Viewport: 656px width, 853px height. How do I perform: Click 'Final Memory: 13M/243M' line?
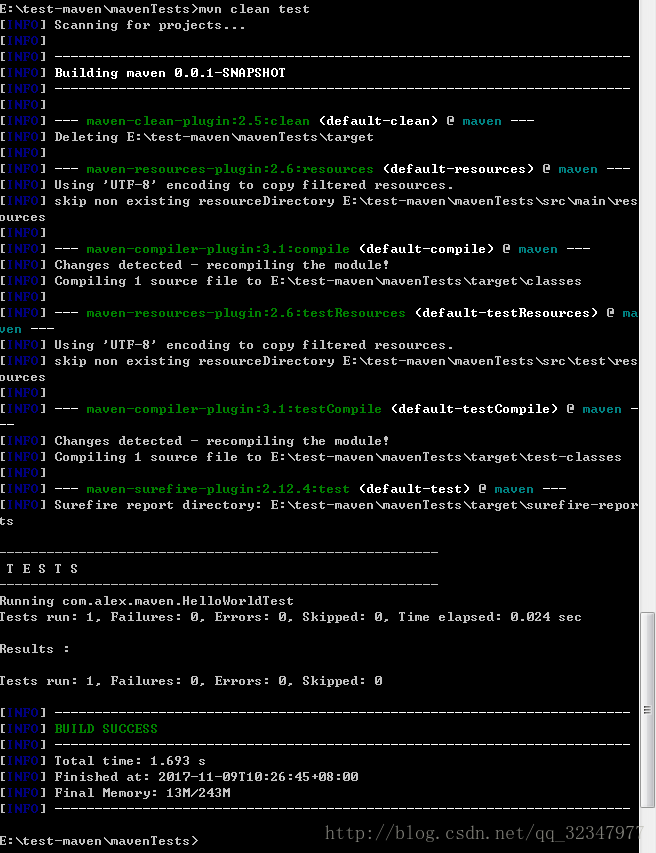(143, 793)
